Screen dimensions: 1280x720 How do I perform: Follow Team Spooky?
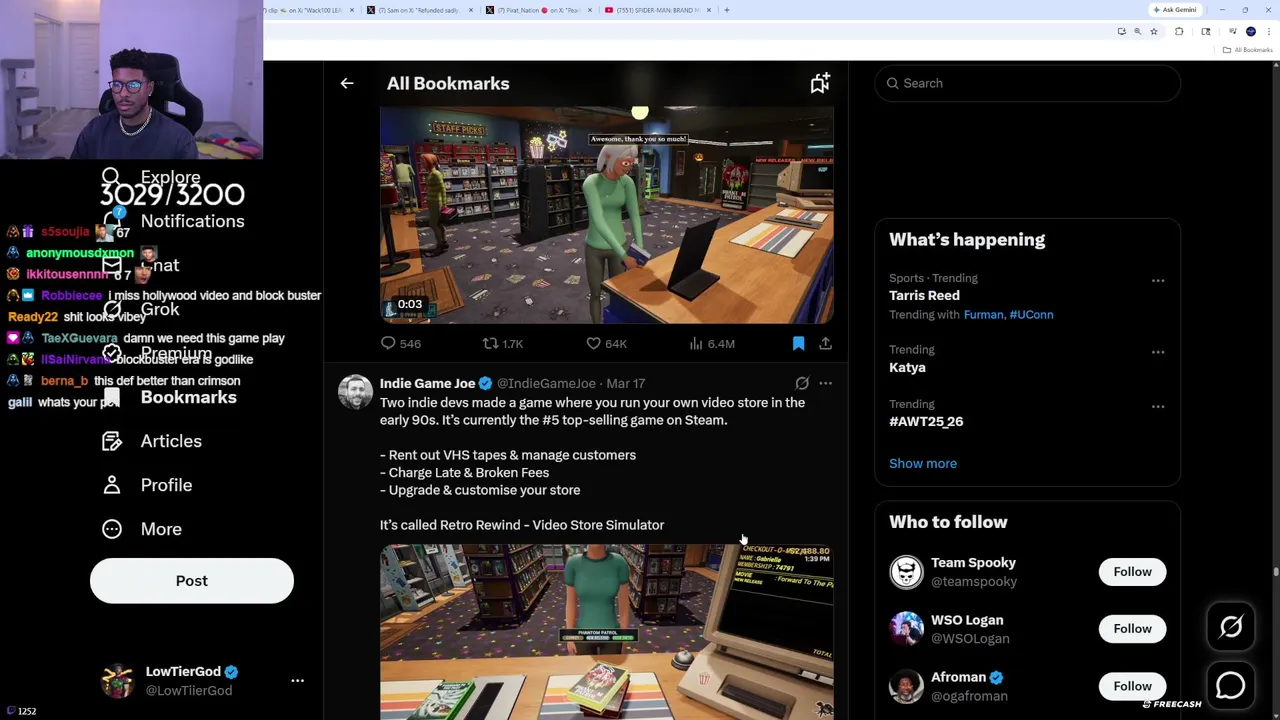coord(1132,572)
